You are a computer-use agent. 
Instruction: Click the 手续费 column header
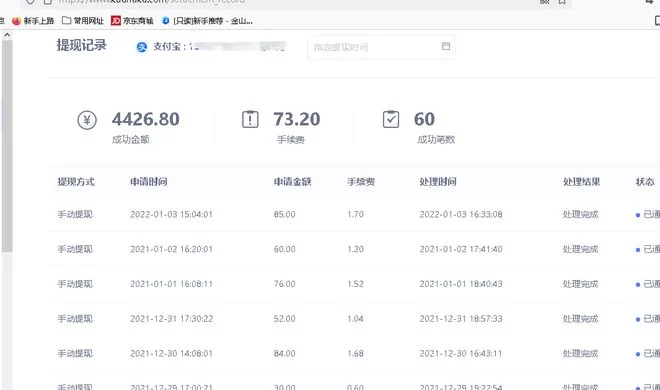[x=361, y=182]
